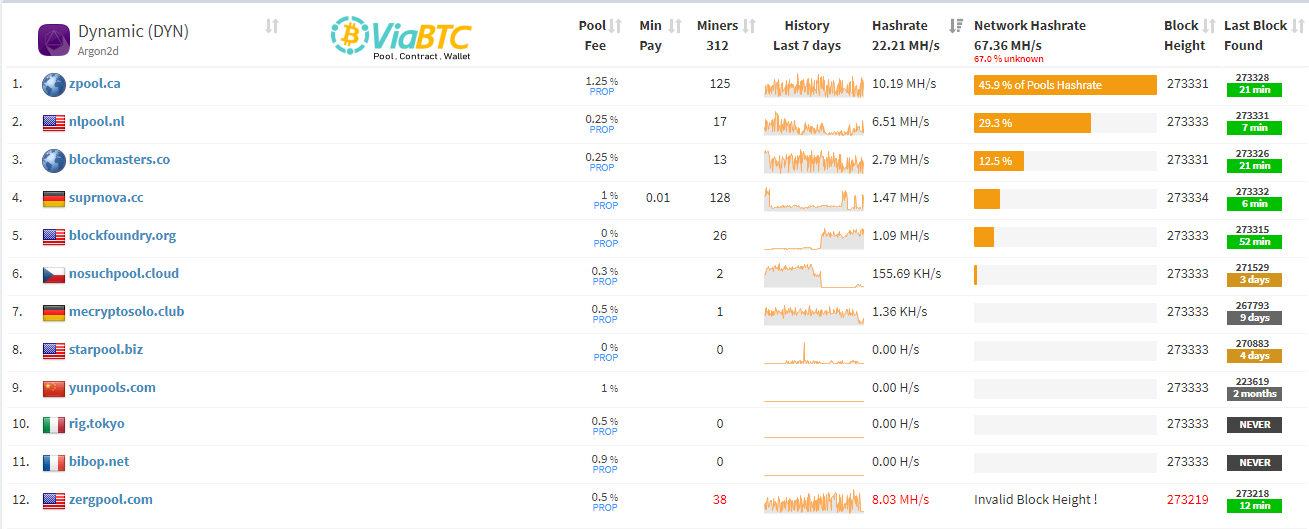This screenshot has height=529, width=1309.
Task: Click zpool.ca 45.9 % hashrate bar
Action: 1065,85
